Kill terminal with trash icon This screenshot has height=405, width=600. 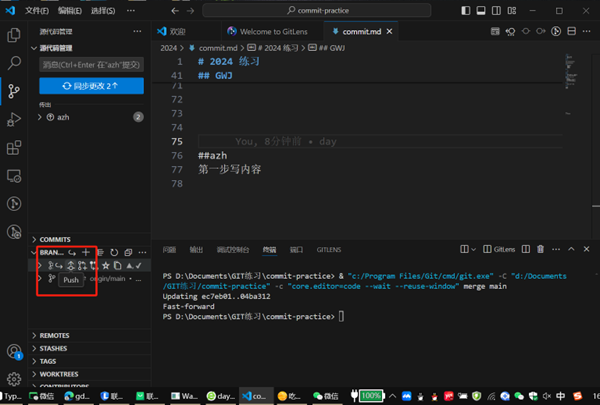click(540, 249)
